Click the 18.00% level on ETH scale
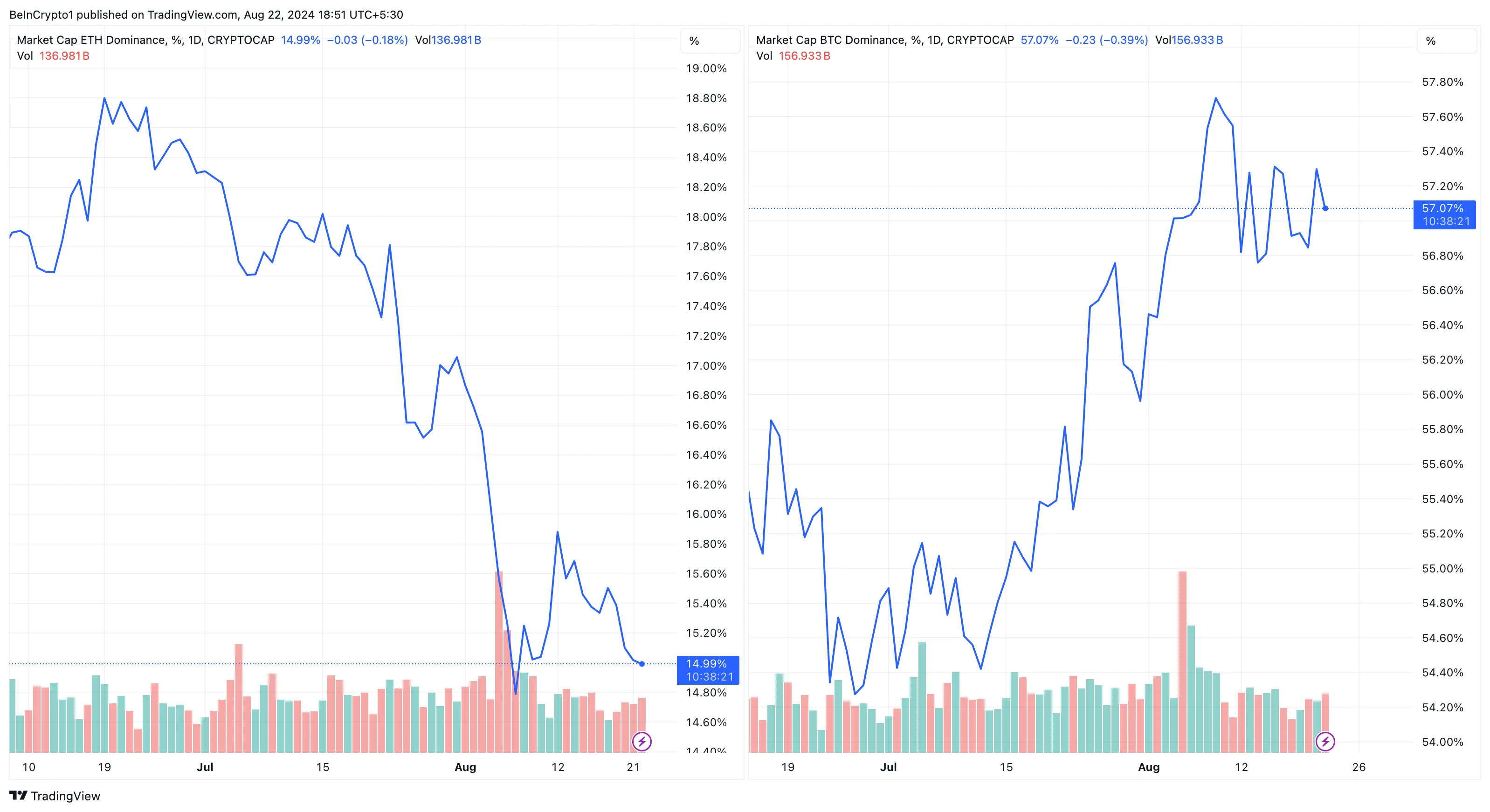 coord(706,217)
